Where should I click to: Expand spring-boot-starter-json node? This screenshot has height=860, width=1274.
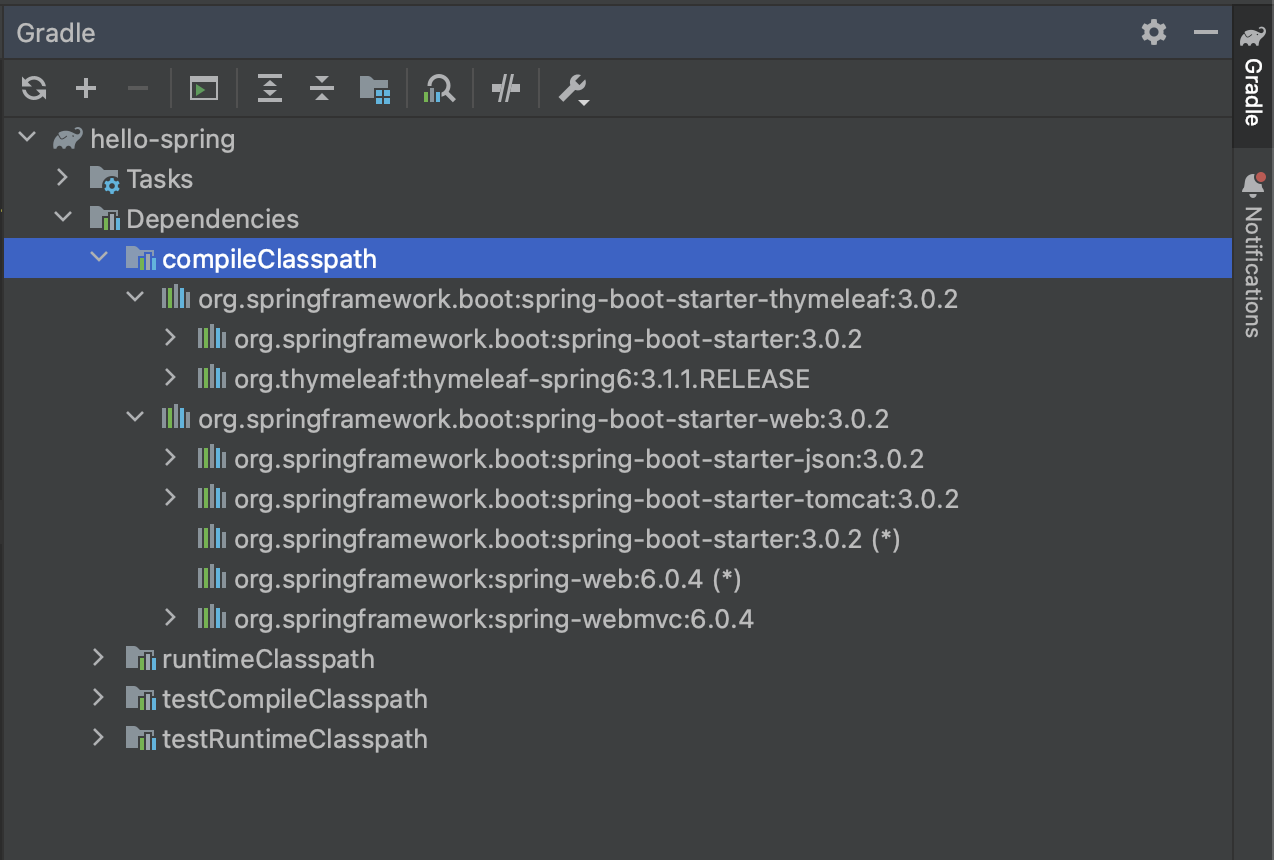pyautogui.click(x=170, y=458)
